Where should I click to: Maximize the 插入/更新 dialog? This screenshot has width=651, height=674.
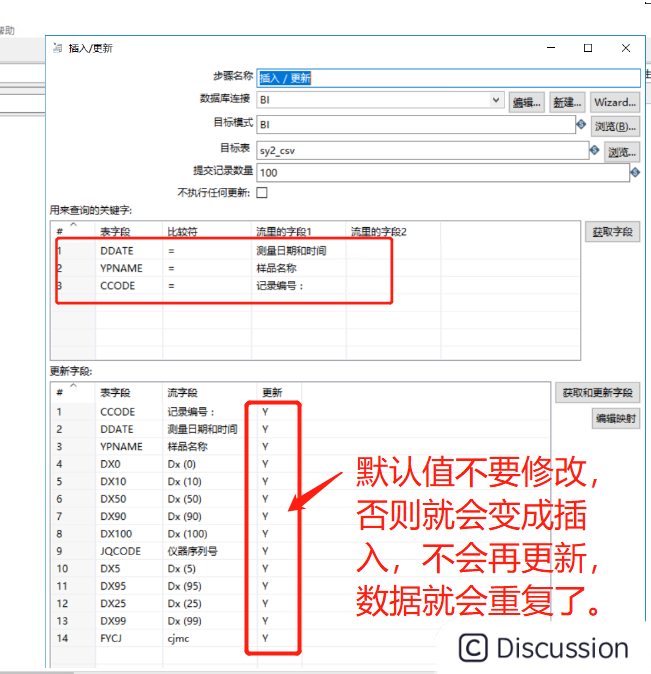click(588, 48)
